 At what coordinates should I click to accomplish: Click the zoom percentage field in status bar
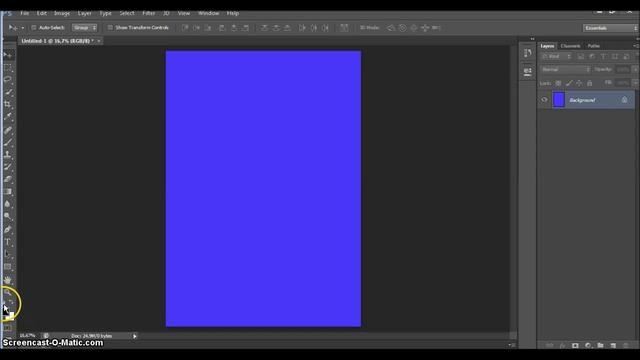point(27,336)
